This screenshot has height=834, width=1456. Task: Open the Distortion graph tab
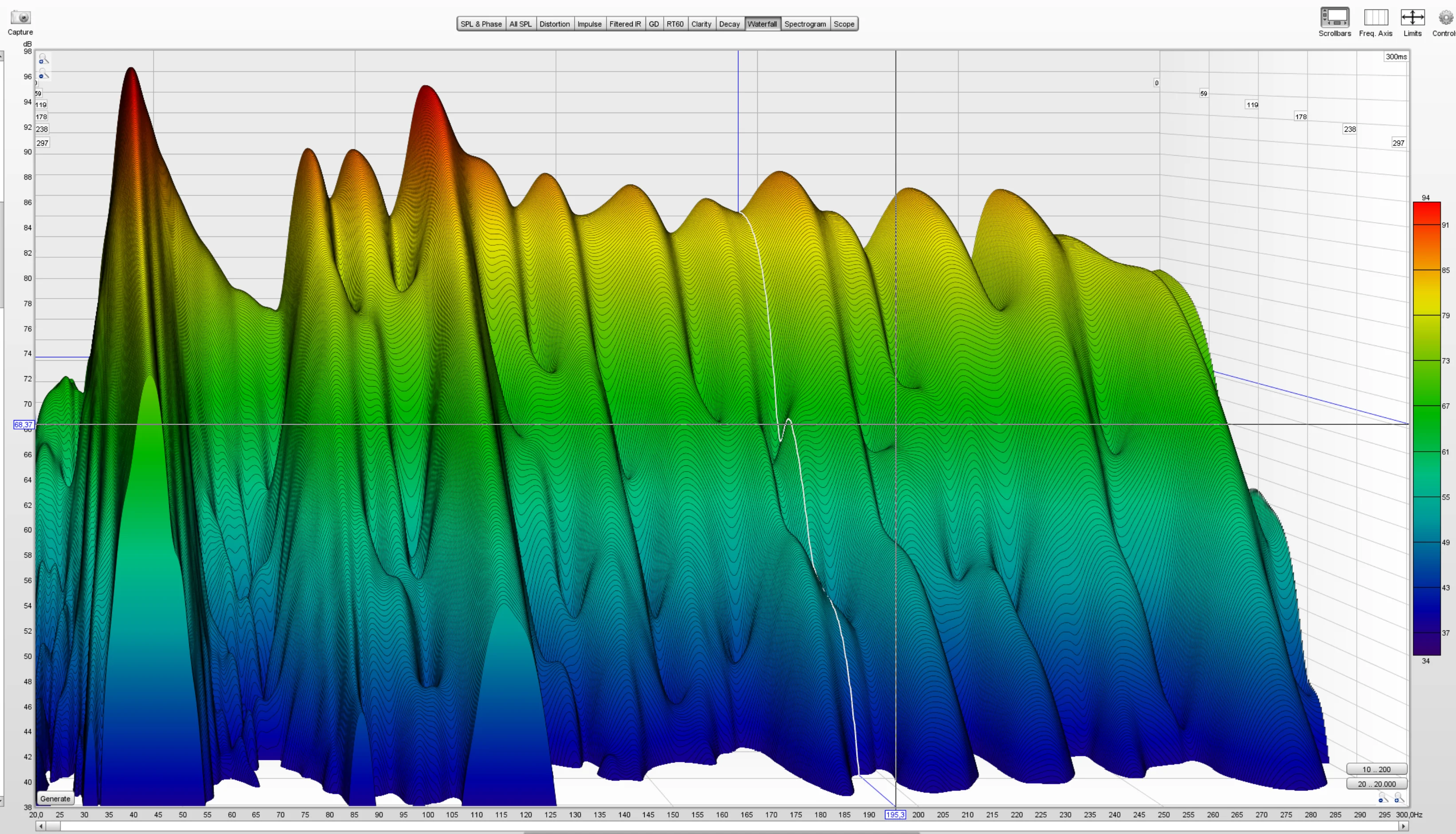pos(555,24)
